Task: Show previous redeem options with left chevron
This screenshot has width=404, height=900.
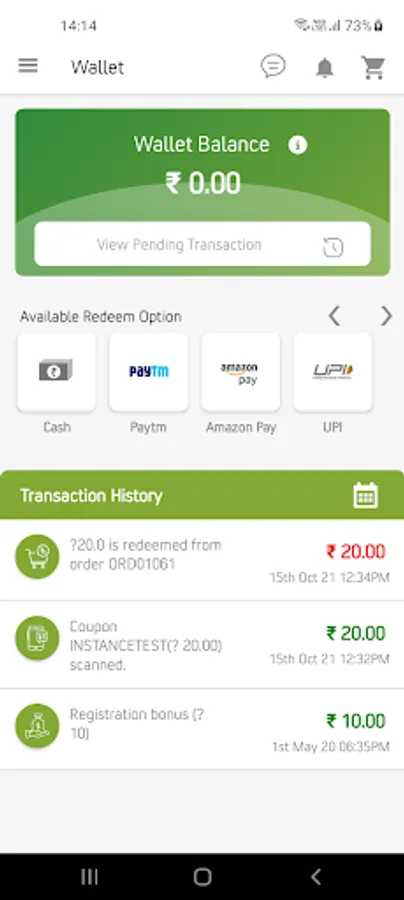Action: 334,316
